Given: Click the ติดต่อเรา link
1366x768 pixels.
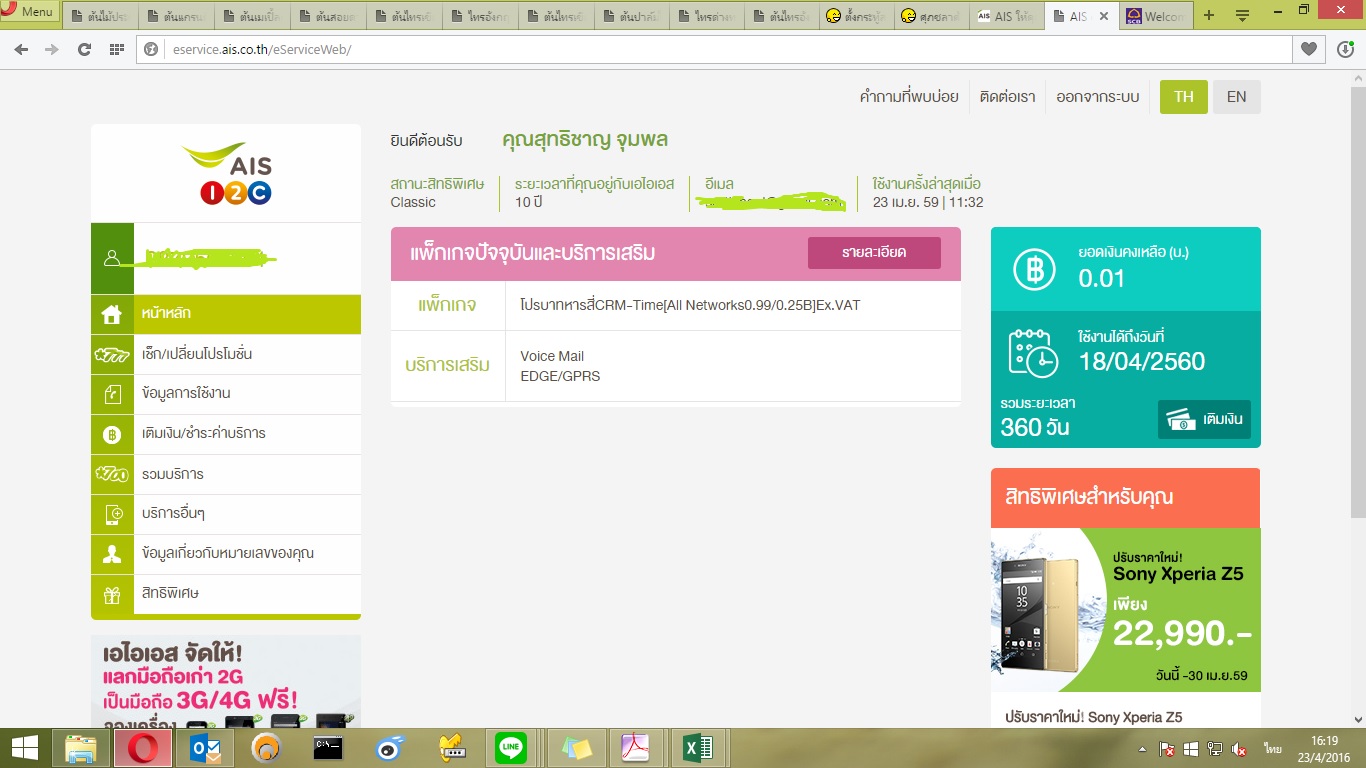Looking at the screenshot, I should pos(1007,97).
